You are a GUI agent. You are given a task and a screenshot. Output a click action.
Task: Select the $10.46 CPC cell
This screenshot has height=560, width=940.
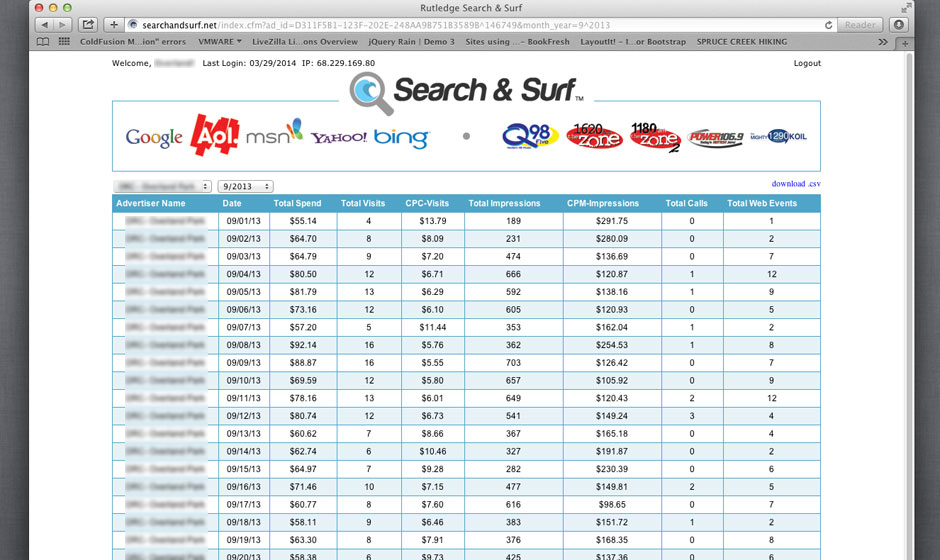click(433, 451)
